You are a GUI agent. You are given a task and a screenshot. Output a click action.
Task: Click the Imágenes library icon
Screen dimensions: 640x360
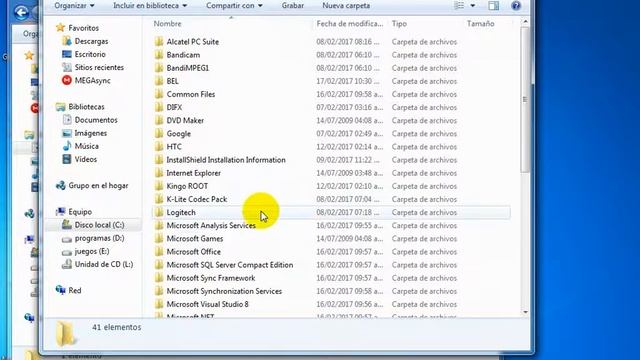point(67,133)
